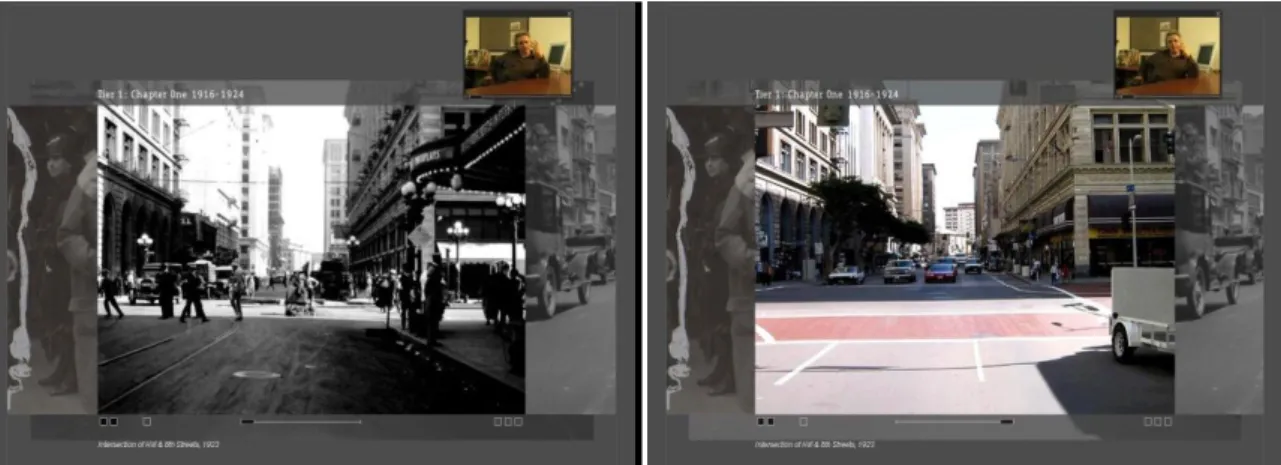Open the webcam video thumbnail in right panel
This screenshot has width=1281, height=465.
(1167, 55)
